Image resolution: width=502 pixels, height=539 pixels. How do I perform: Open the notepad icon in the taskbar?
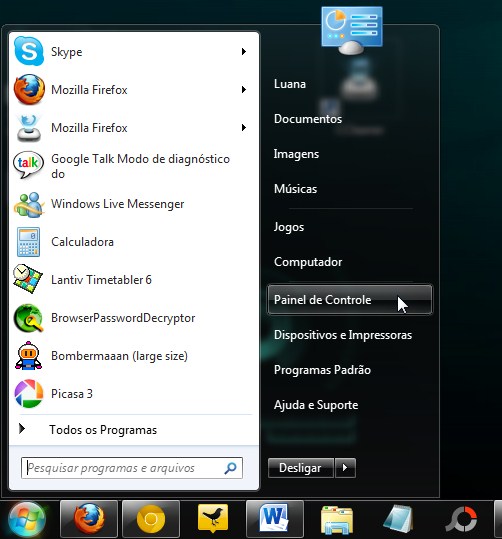click(399, 519)
